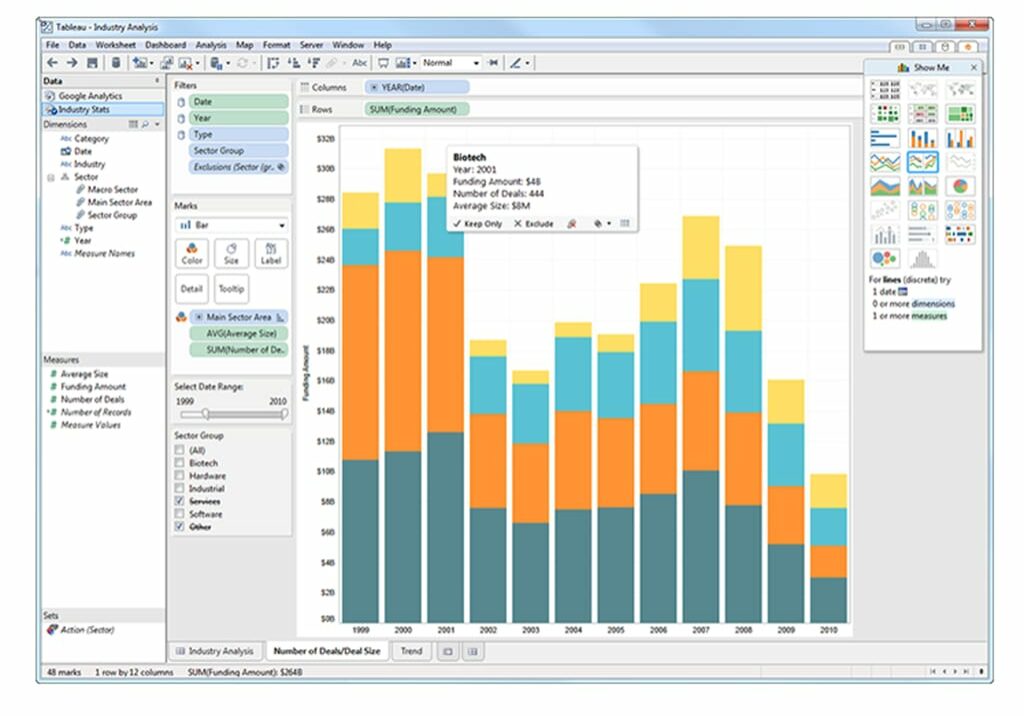Uncheck the Services sector group checkbox
The image size is (1024, 716).
(x=179, y=501)
